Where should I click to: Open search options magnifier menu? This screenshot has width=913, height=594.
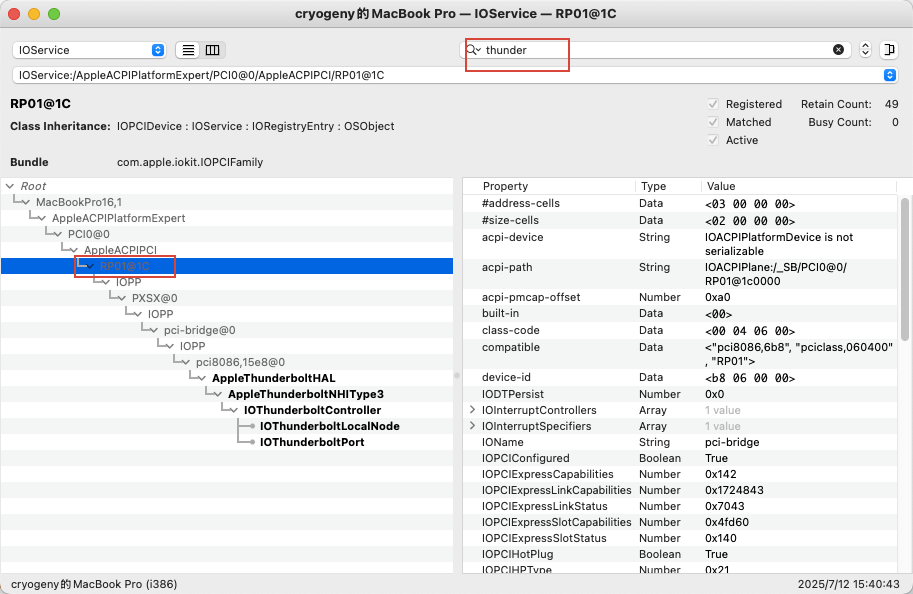[473, 50]
